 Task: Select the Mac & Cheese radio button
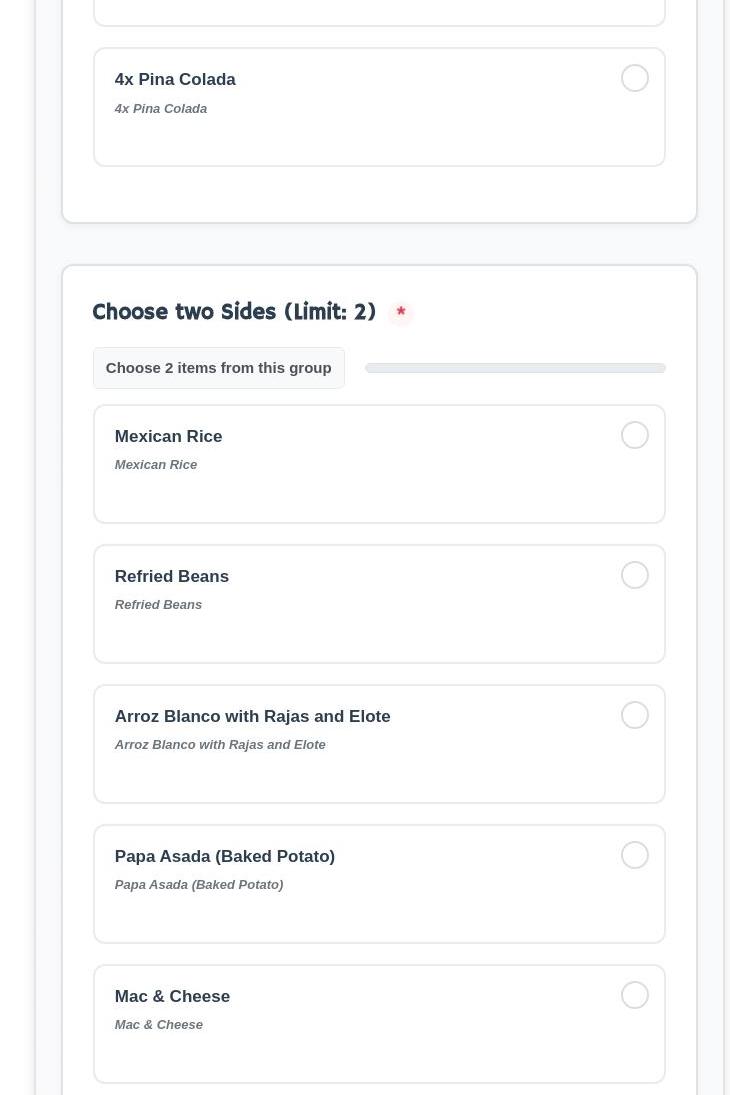[634, 995]
